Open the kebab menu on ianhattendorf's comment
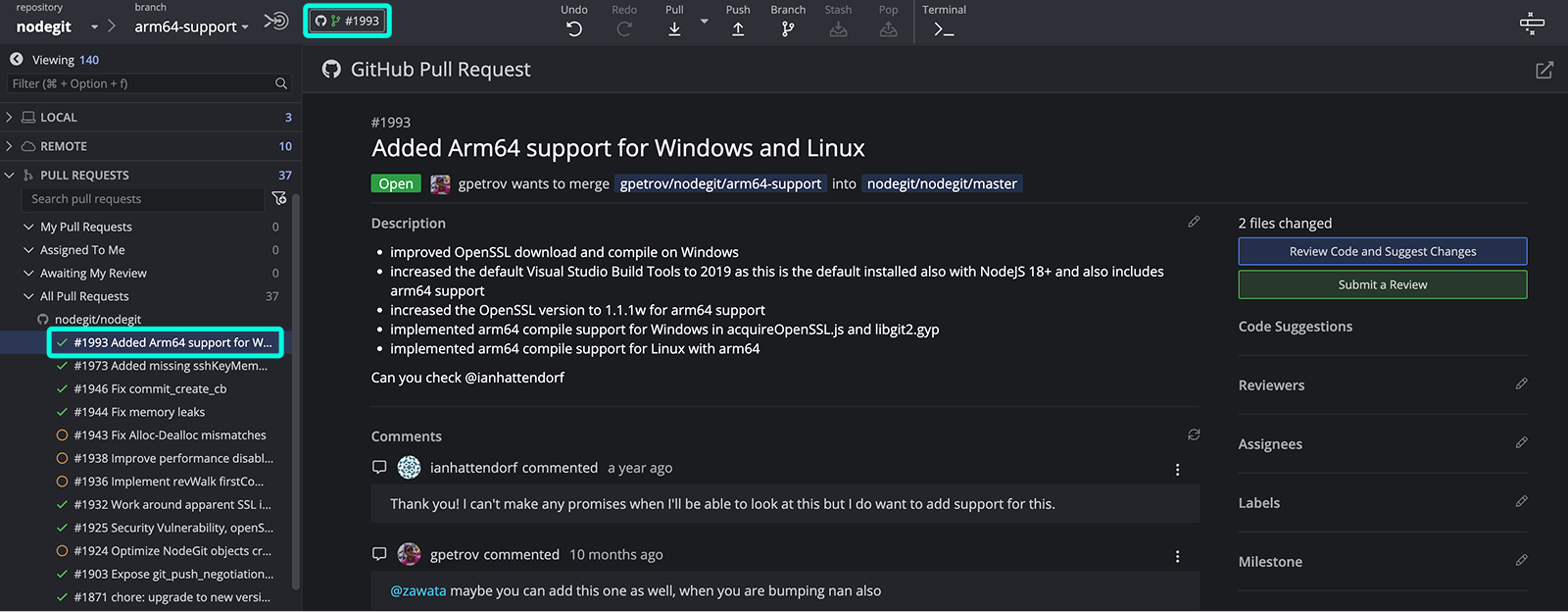The width and height of the screenshot is (1568, 612). point(1177,470)
